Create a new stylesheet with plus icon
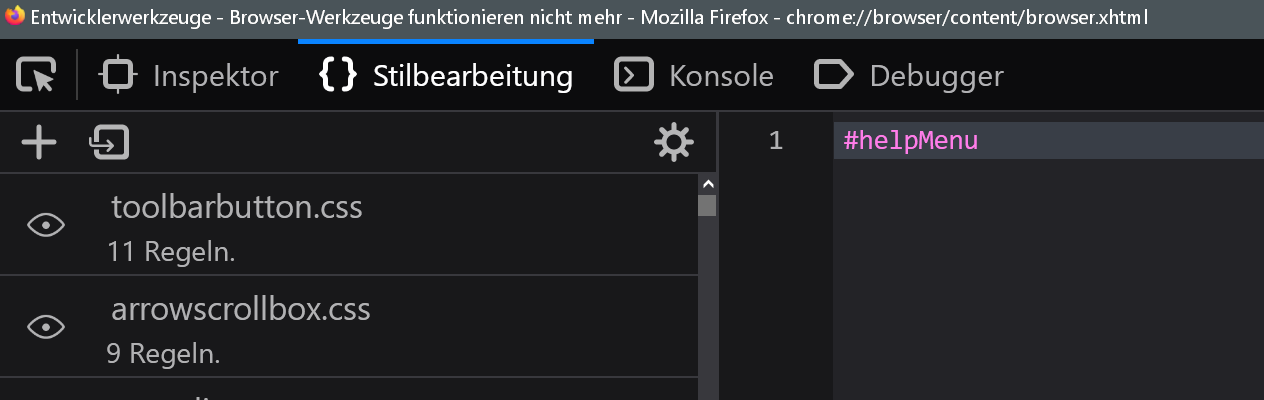The height and width of the screenshot is (400, 1264). pos(39,143)
